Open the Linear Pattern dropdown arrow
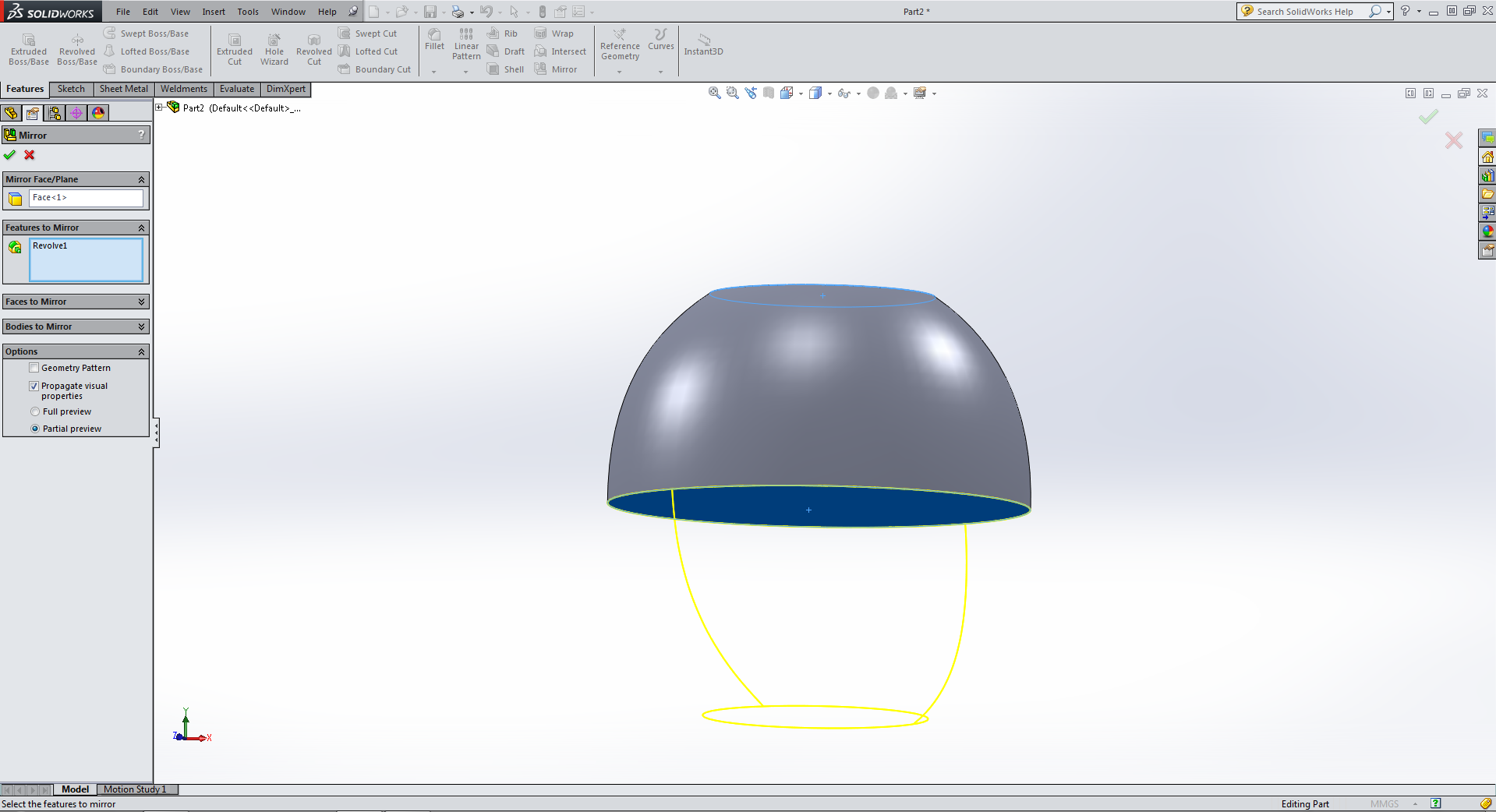 coord(465,72)
